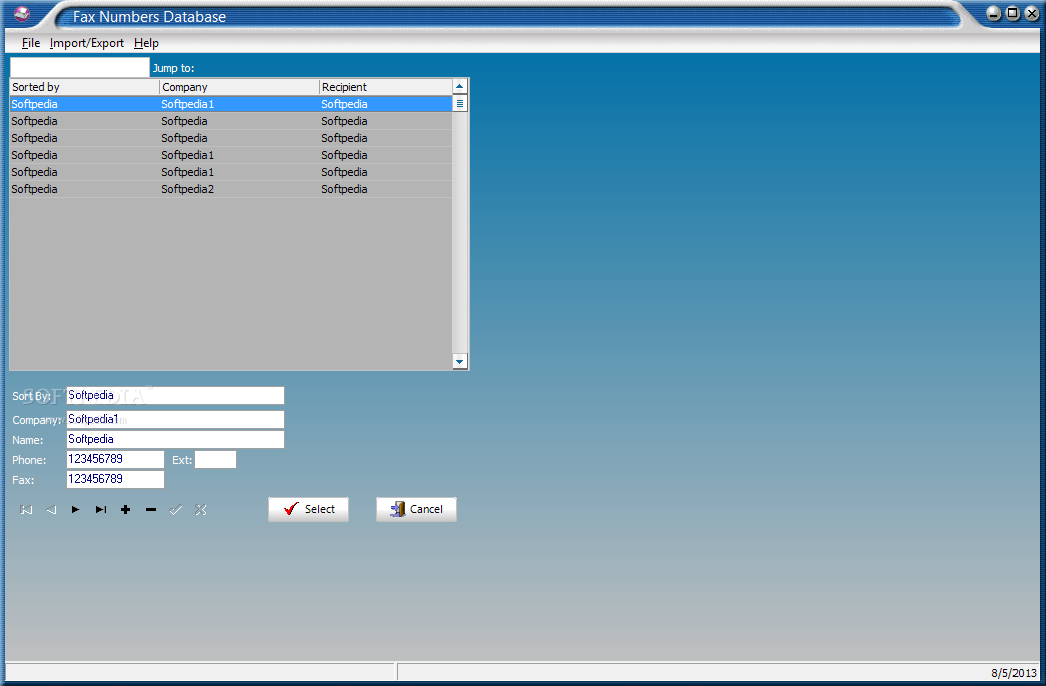Click the Fax number field
1046x686 pixels.
(115, 480)
